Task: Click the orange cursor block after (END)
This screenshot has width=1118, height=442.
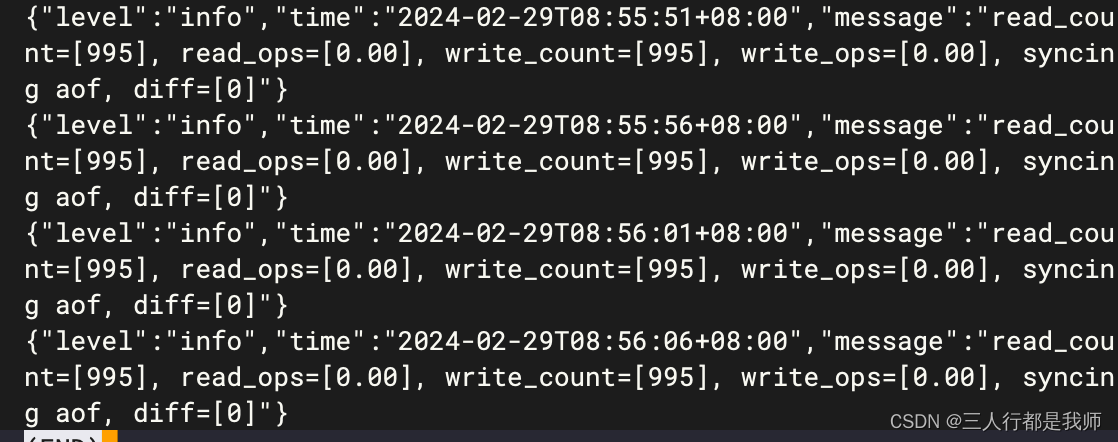Action: 110,436
